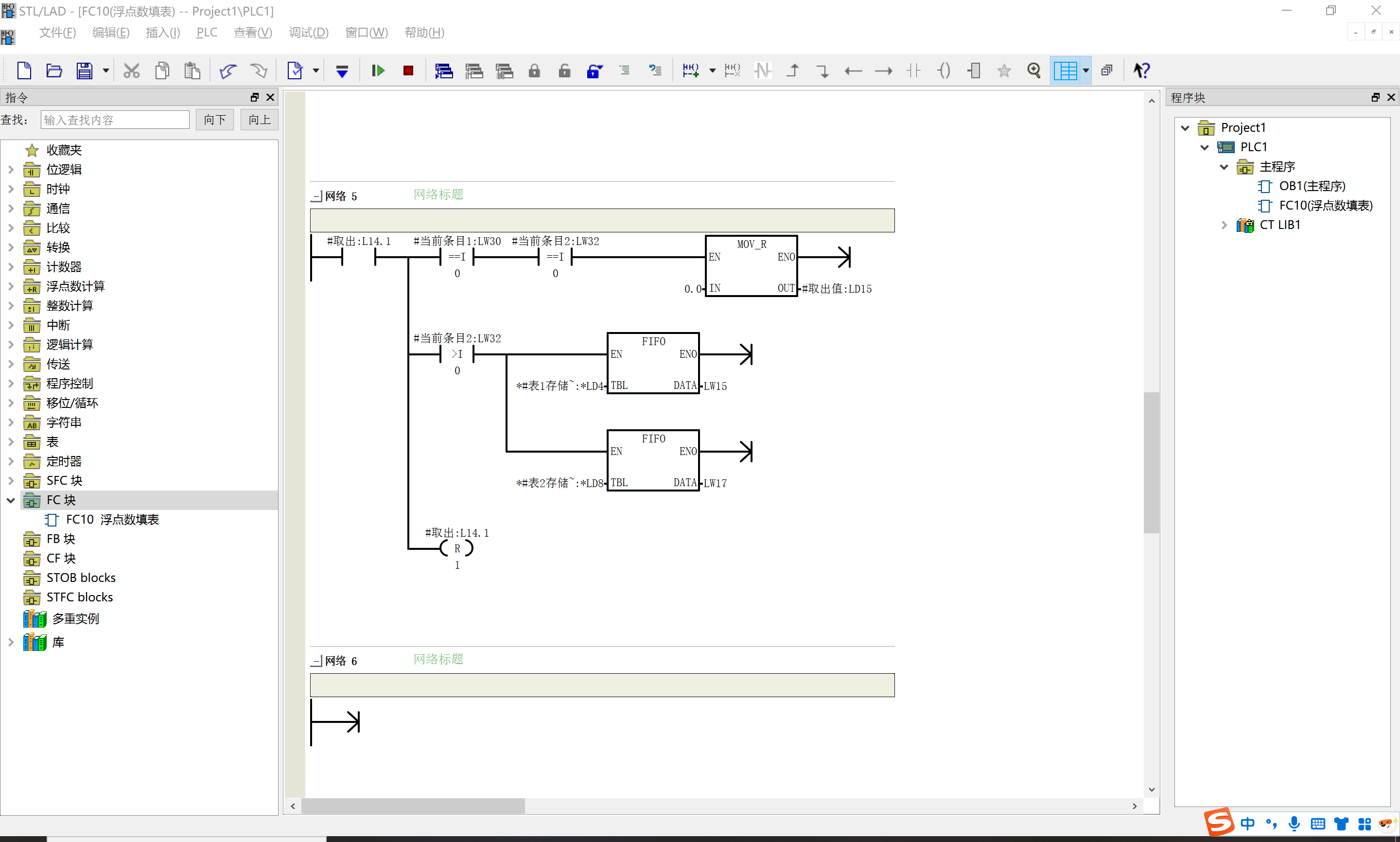The image size is (1400, 842).
Task: Expand the 浮点数计算 folder
Action: (x=11, y=286)
